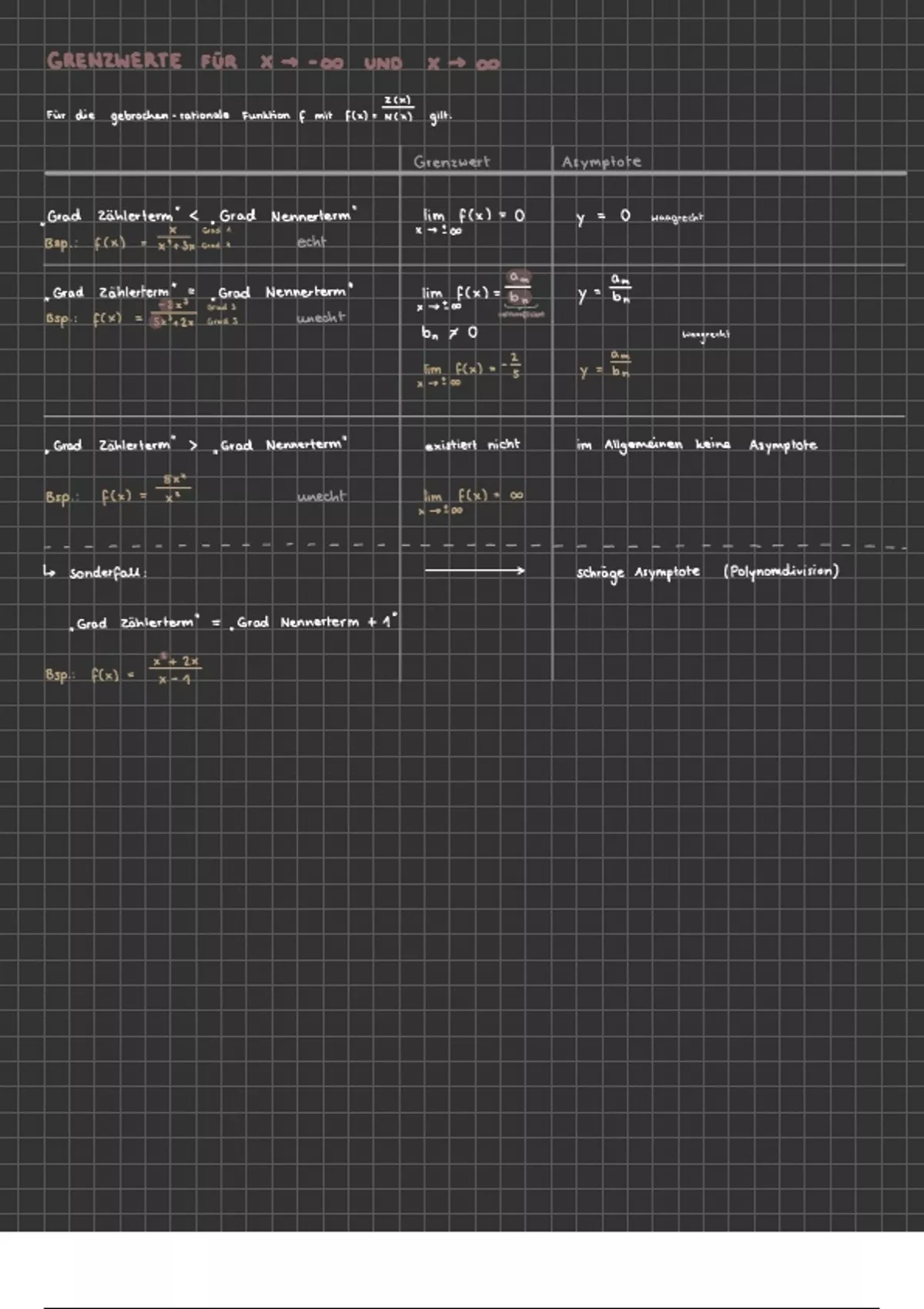Click the 'gebrochen-rationale' word in intro line
The width and height of the screenshot is (924, 1309).
click(x=170, y=116)
